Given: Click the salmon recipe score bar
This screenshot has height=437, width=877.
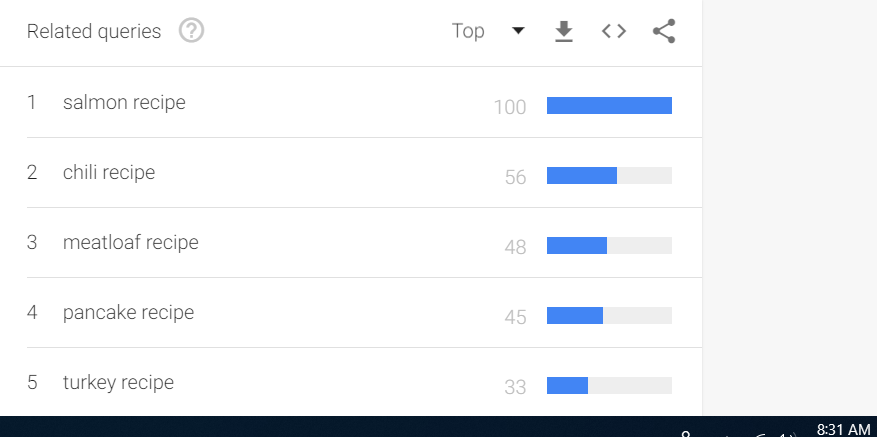Looking at the screenshot, I should [x=609, y=106].
